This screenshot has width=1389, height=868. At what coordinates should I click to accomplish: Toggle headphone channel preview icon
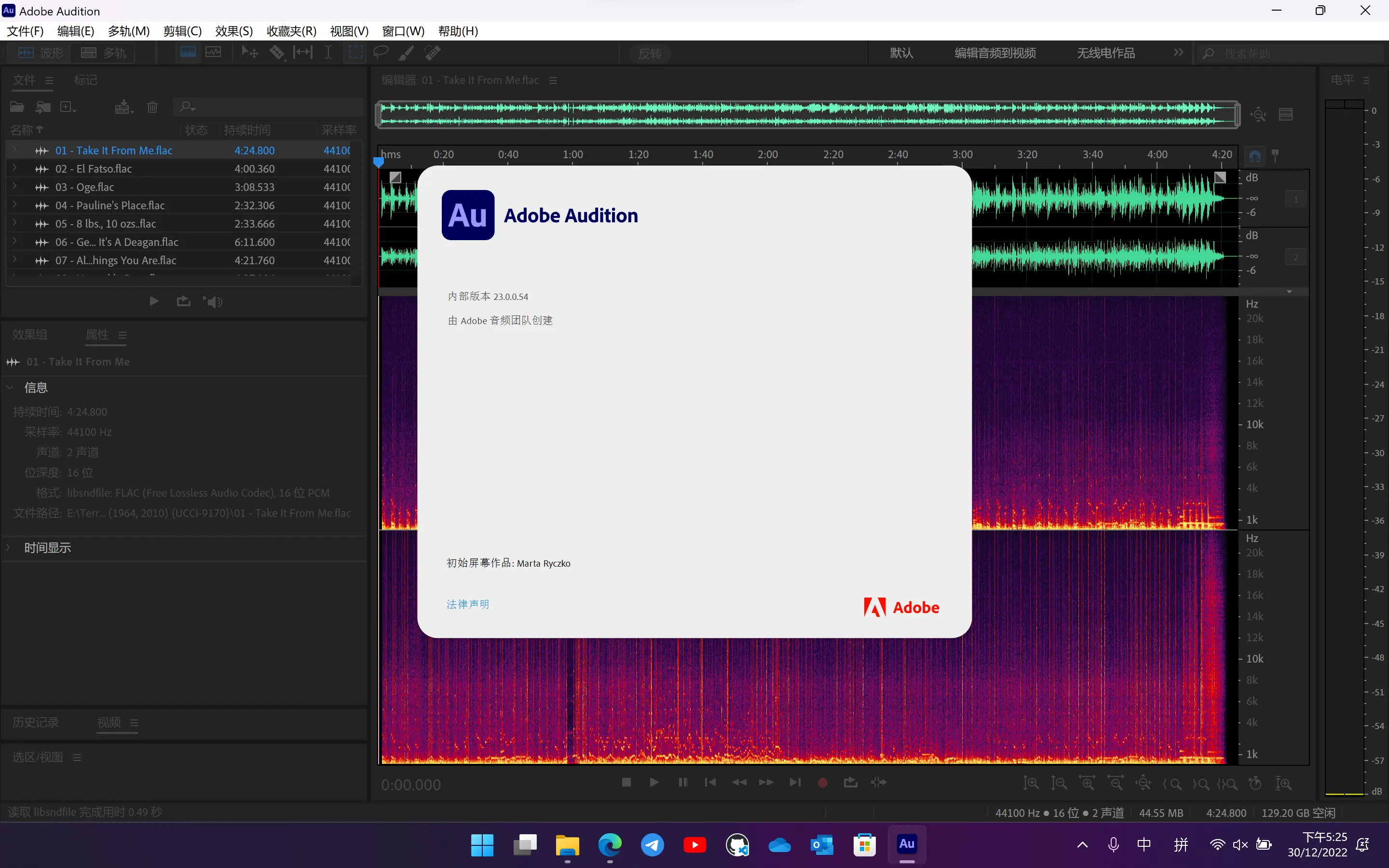[x=1255, y=156]
